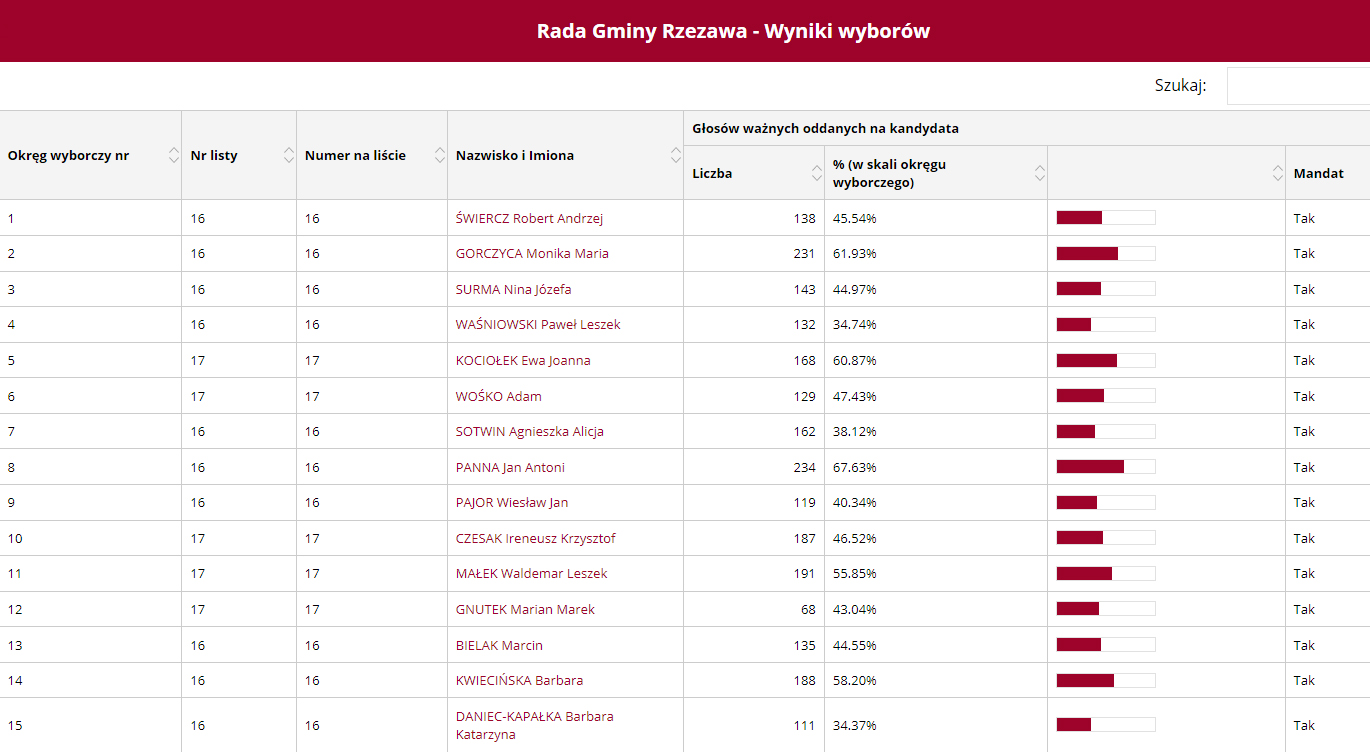Sort by progress bar column arrows

tap(1277, 173)
